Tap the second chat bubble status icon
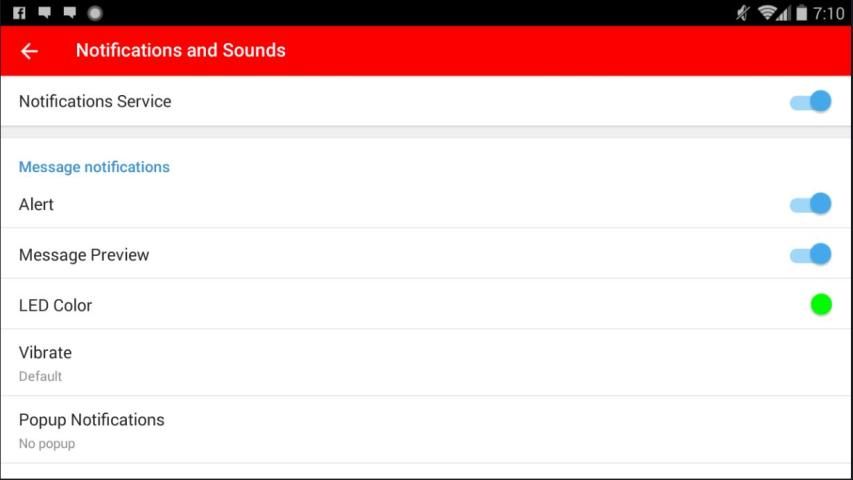Screen dimensions: 853x480 point(69,13)
